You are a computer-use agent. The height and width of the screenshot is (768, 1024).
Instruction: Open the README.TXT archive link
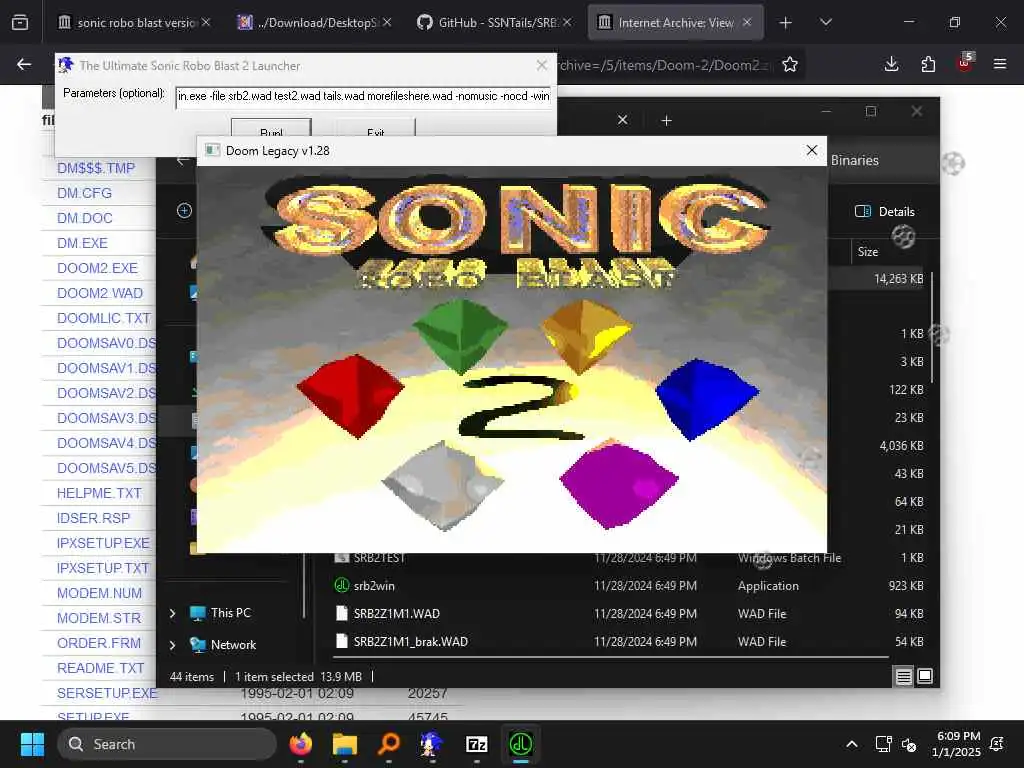(101, 668)
